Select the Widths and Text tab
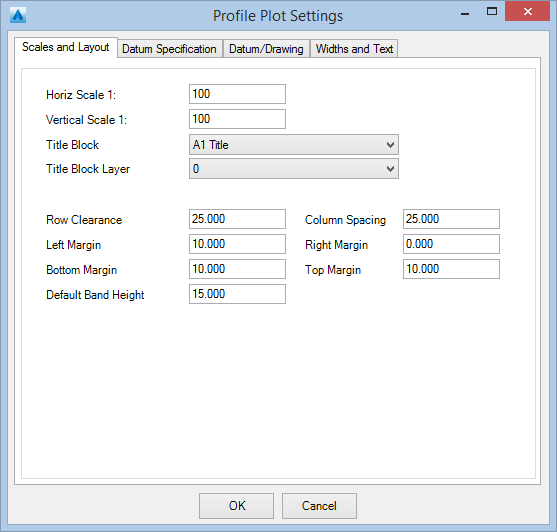Screen dimensions: 557x532 coord(354,49)
